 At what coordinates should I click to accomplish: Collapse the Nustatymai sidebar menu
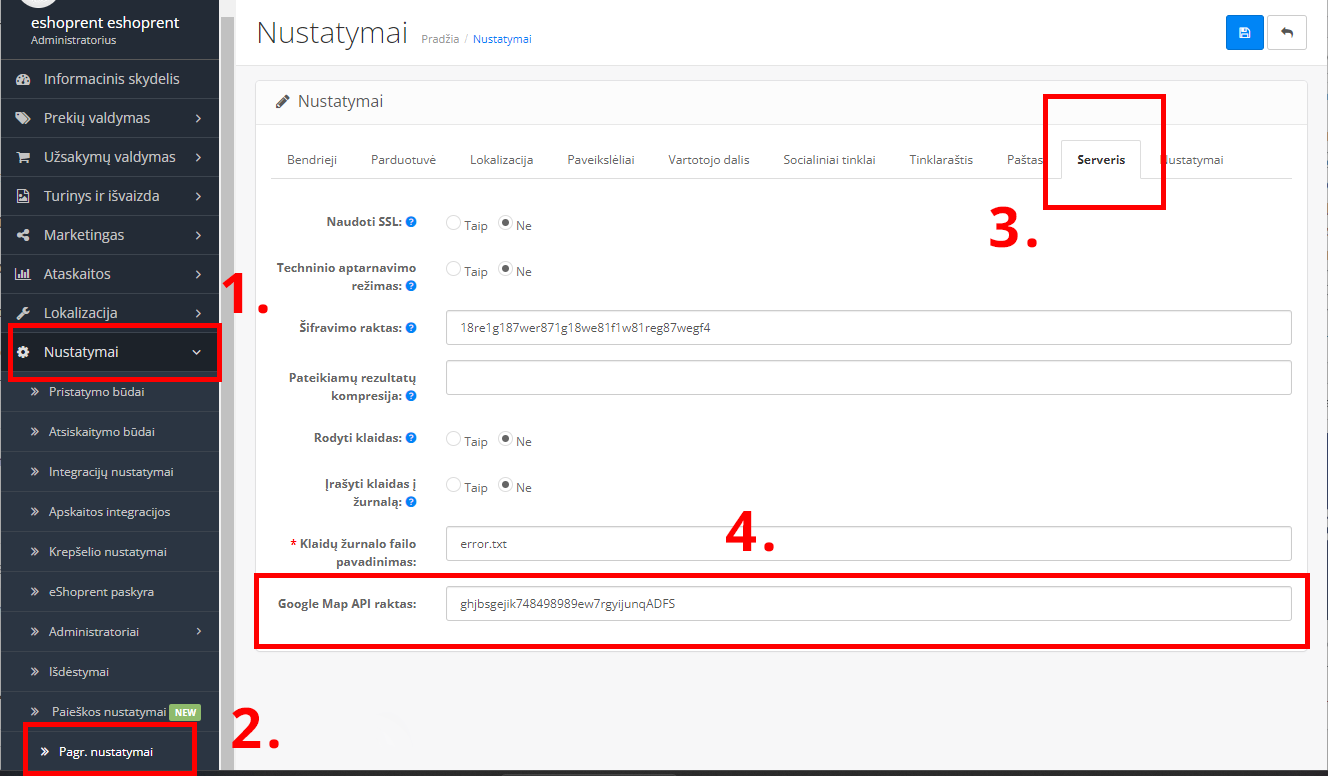coord(110,352)
